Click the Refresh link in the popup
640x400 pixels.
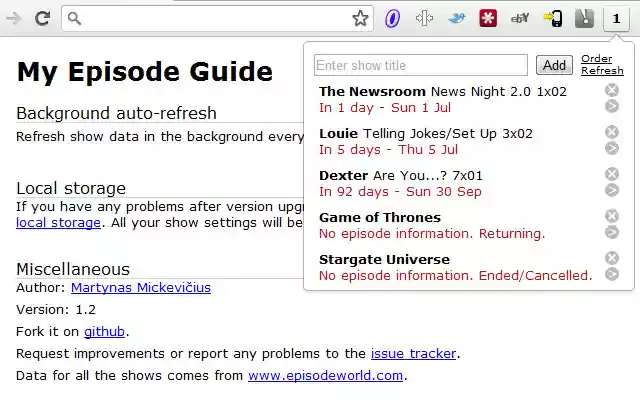pyautogui.click(x=602, y=71)
